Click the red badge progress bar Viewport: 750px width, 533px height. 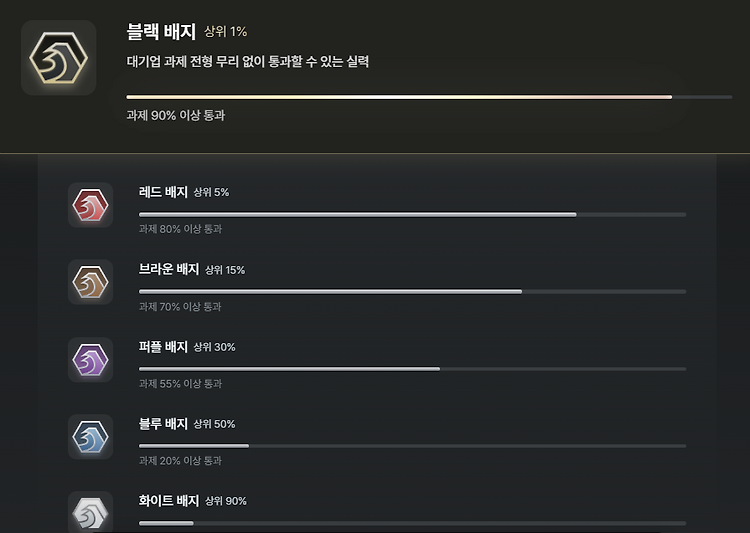tap(412, 215)
